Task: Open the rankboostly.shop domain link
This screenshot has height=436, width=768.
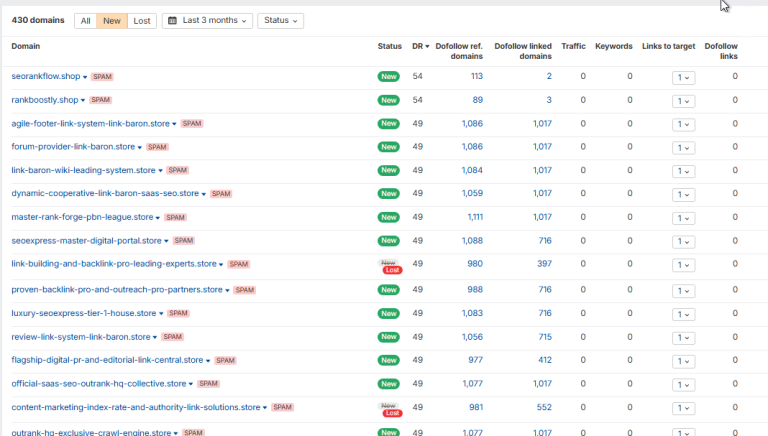Action: (45, 100)
